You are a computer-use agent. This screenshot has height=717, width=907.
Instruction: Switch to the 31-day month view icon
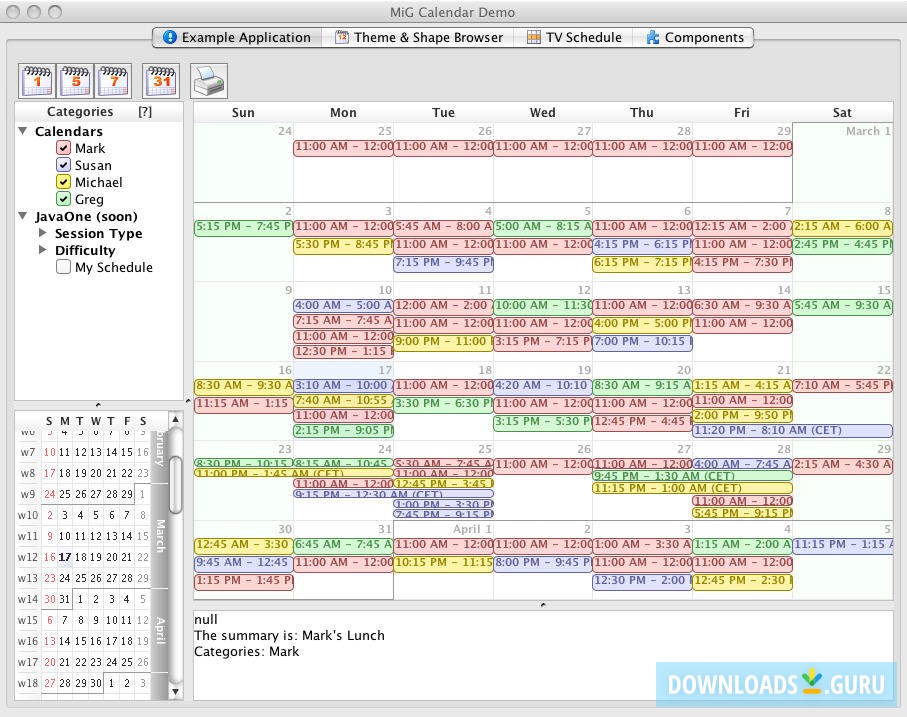161,81
